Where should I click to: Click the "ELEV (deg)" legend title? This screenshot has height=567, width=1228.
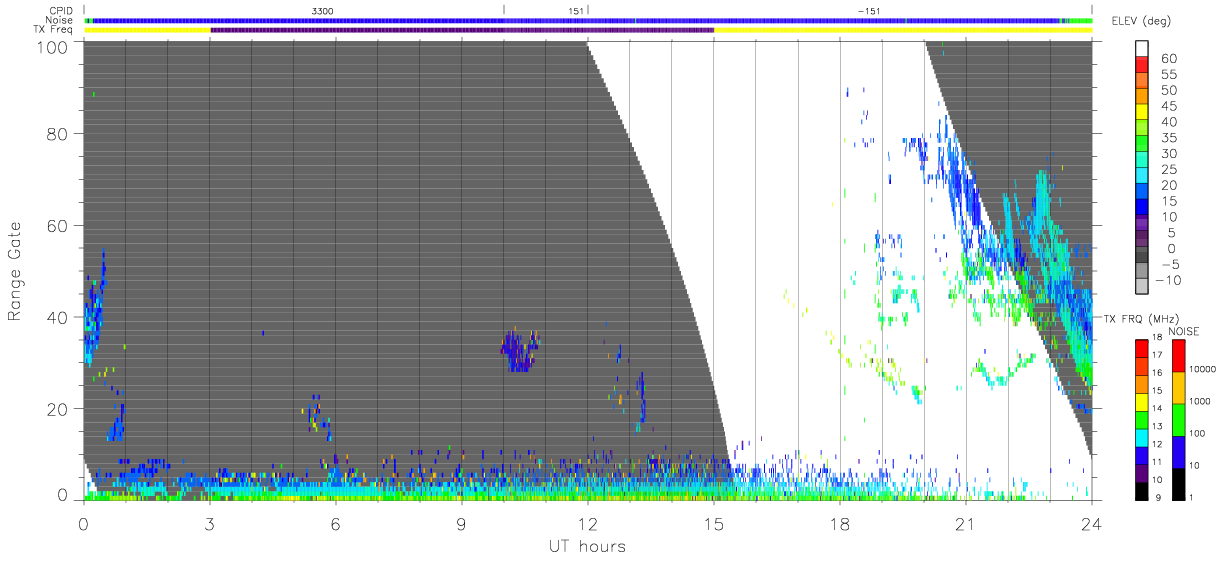pos(1141,21)
